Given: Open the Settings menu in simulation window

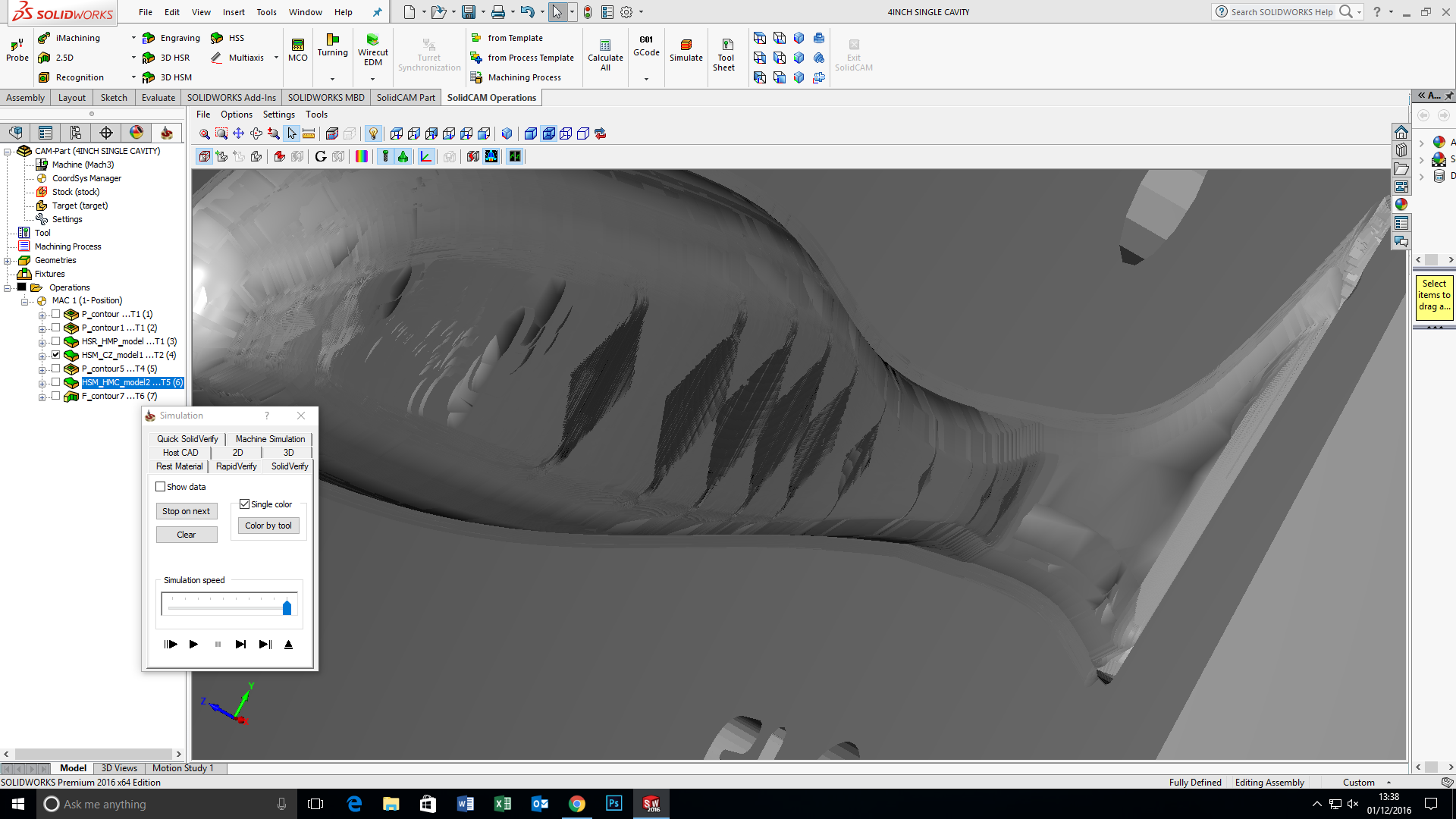Looking at the screenshot, I should click(278, 115).
